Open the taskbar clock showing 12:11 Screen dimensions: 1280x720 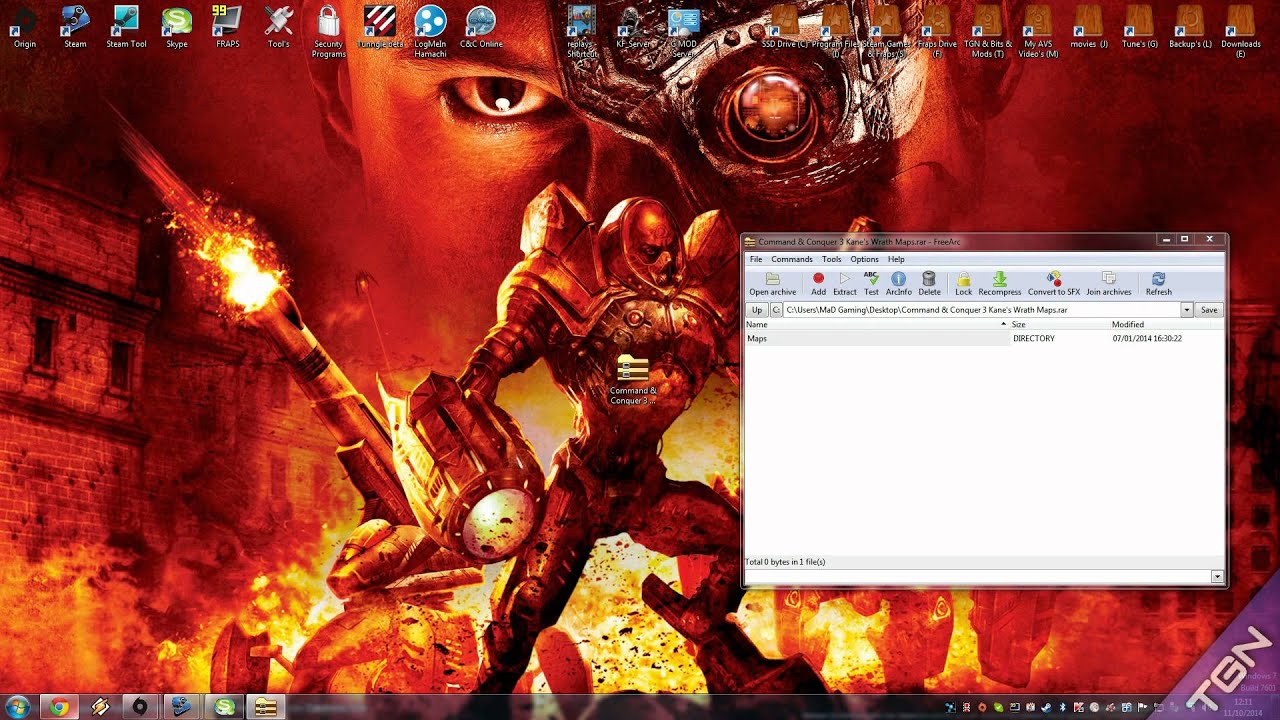[1240, 707]
